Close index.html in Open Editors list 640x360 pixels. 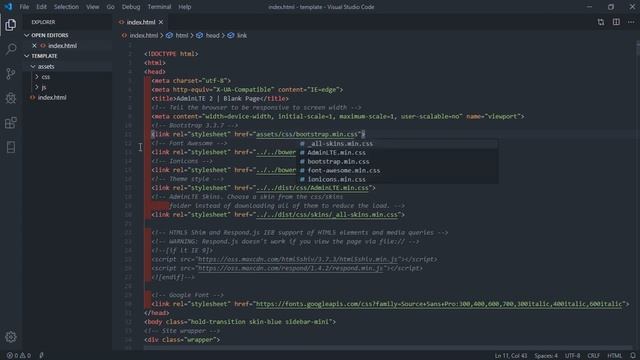[34, 46]
